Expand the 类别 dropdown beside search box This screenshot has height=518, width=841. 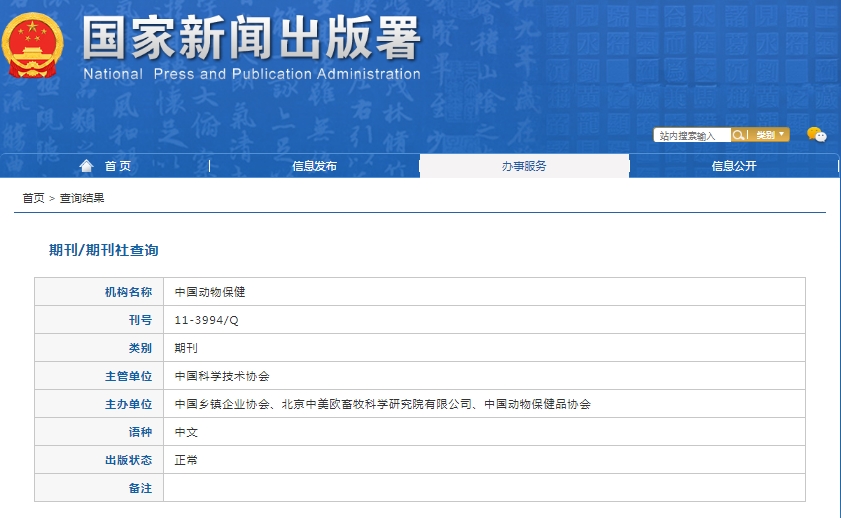769,135
